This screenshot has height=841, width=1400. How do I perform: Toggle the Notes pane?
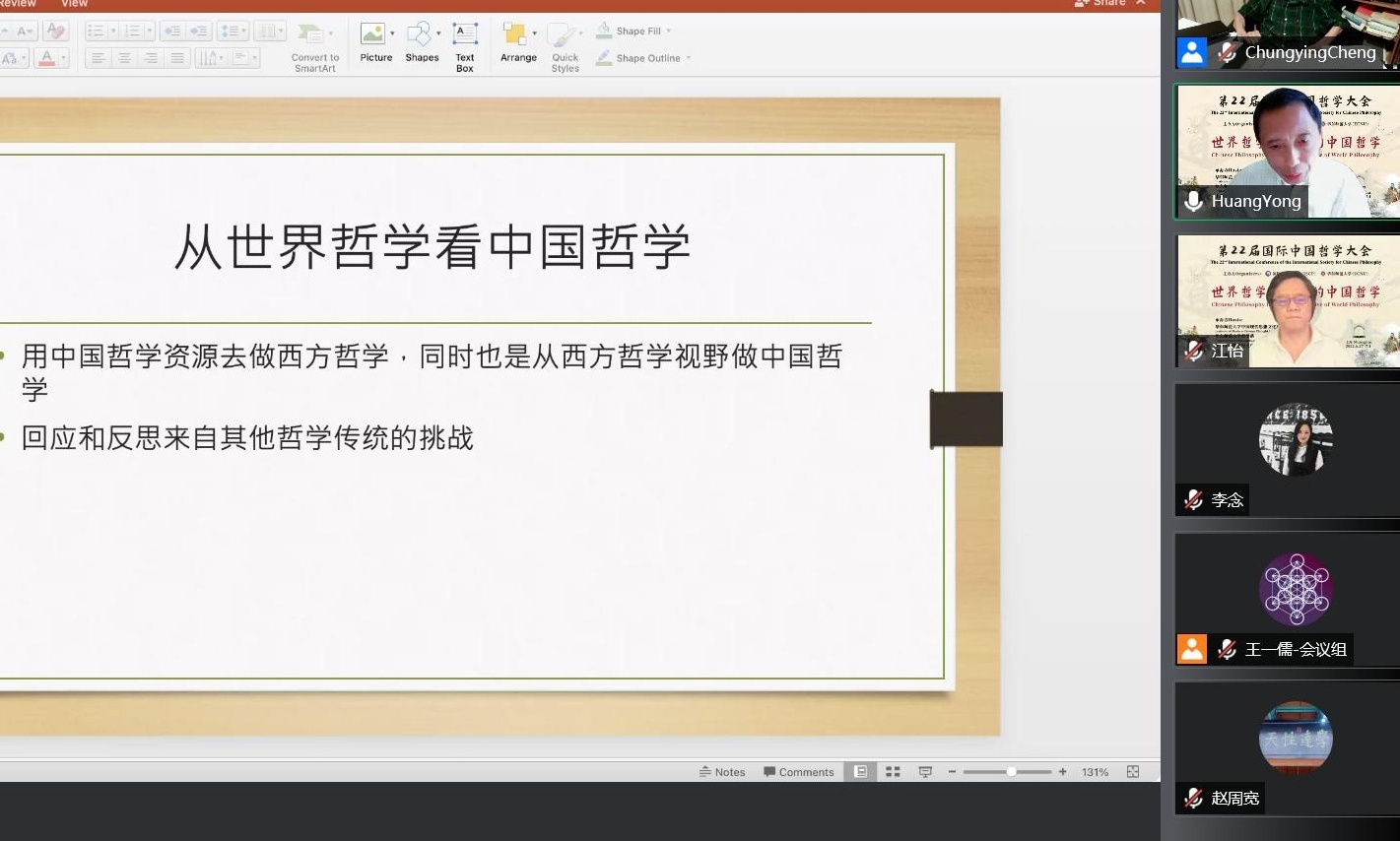[x=722, y=772]
